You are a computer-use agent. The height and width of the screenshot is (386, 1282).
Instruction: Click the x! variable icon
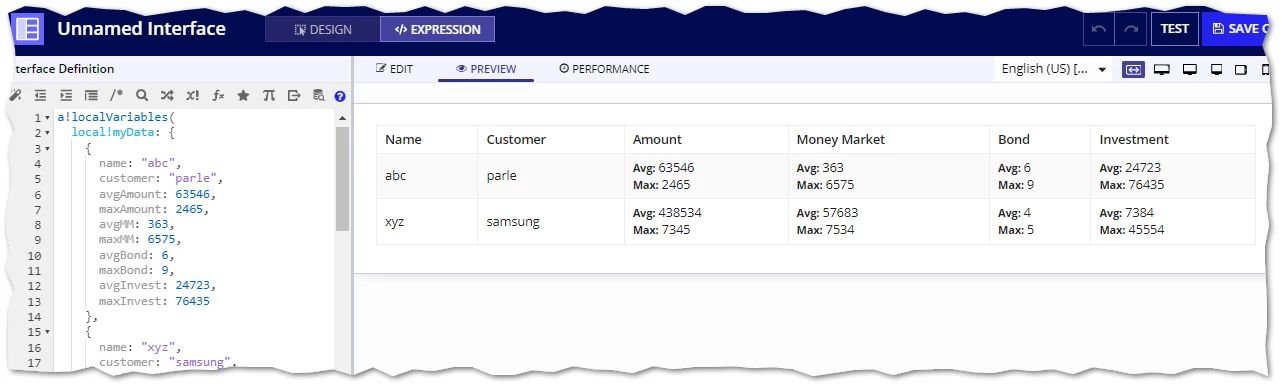coord(193,96)
